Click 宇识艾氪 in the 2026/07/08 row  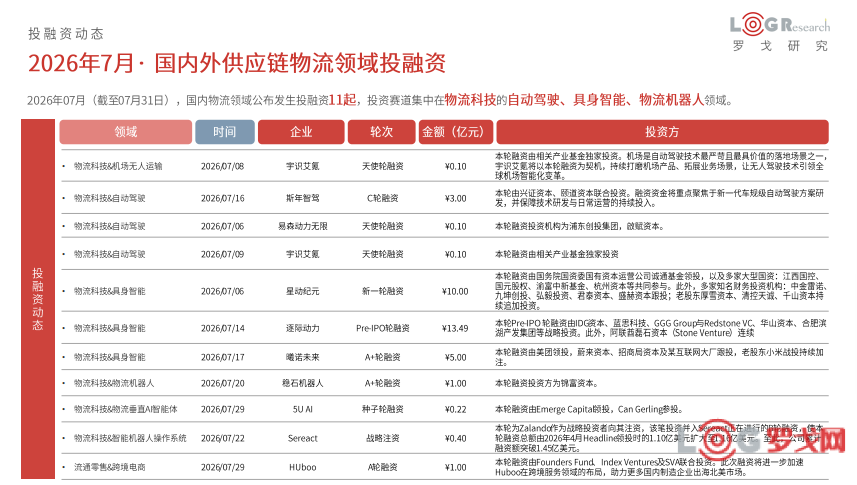point(303,166)
